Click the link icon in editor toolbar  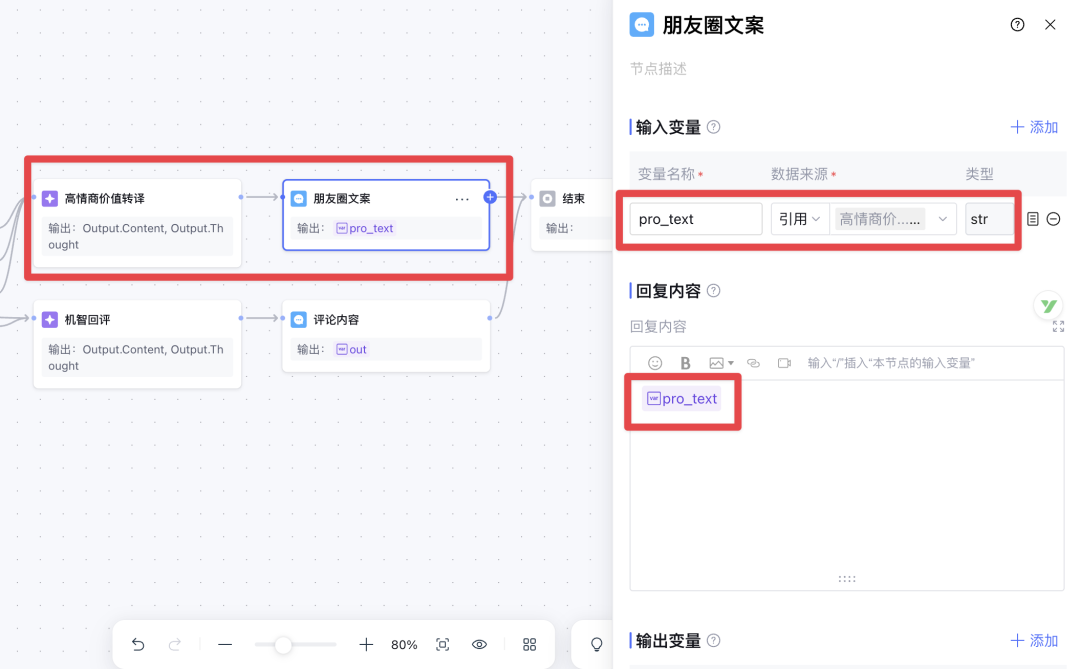click(754, 363)
